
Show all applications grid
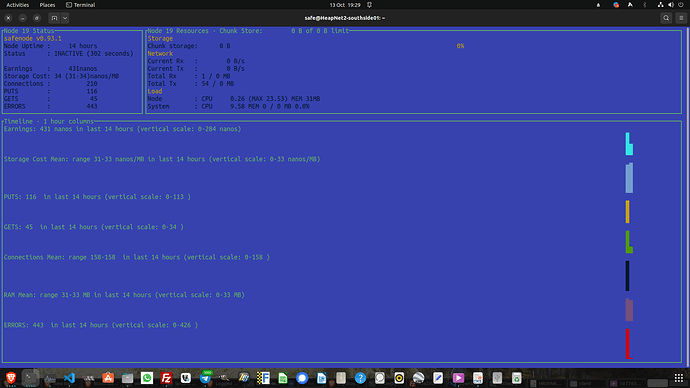click(679, 378)
